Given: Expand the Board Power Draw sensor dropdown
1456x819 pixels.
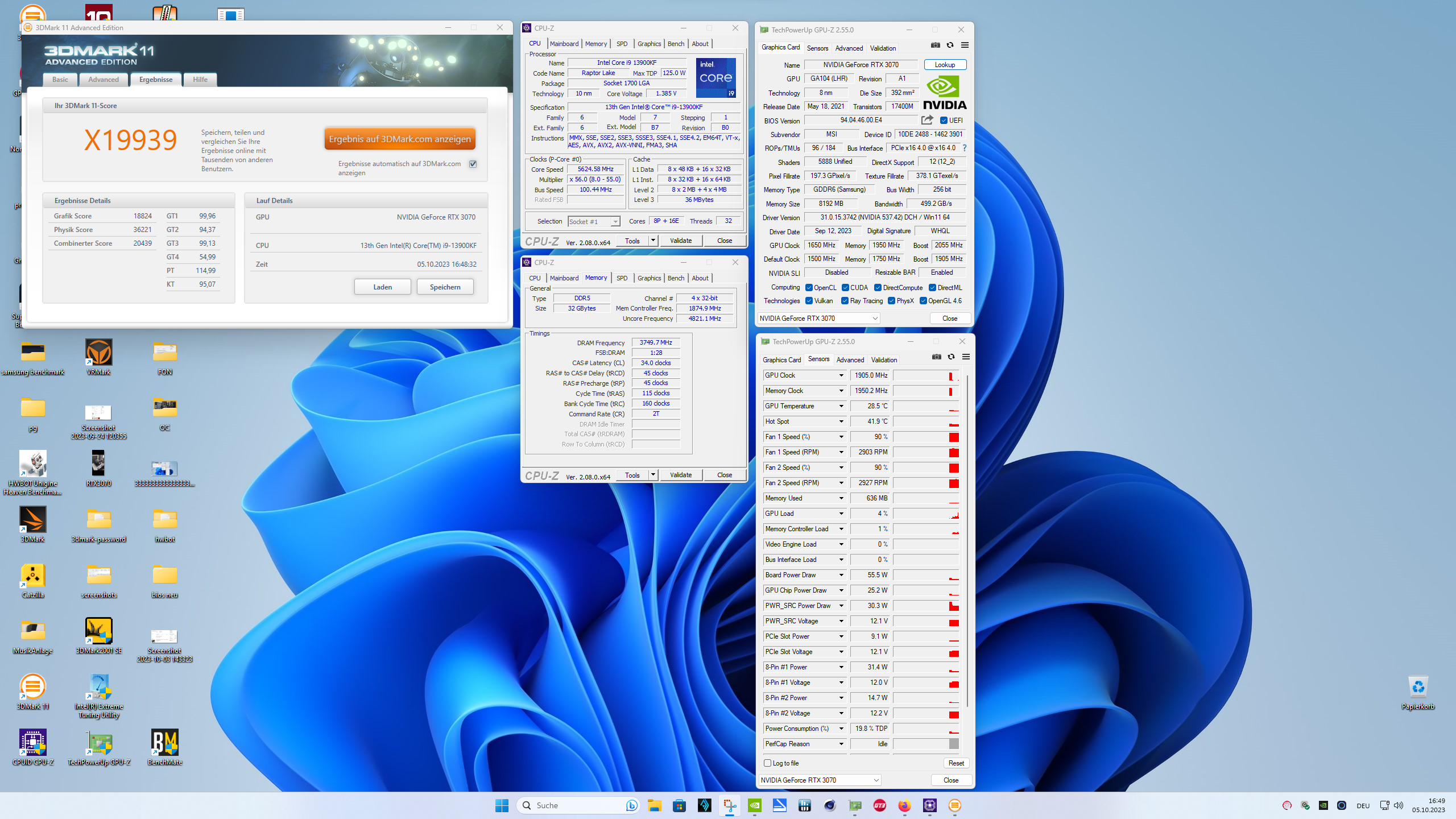Looking at the screenshot, I should [841, 575].
